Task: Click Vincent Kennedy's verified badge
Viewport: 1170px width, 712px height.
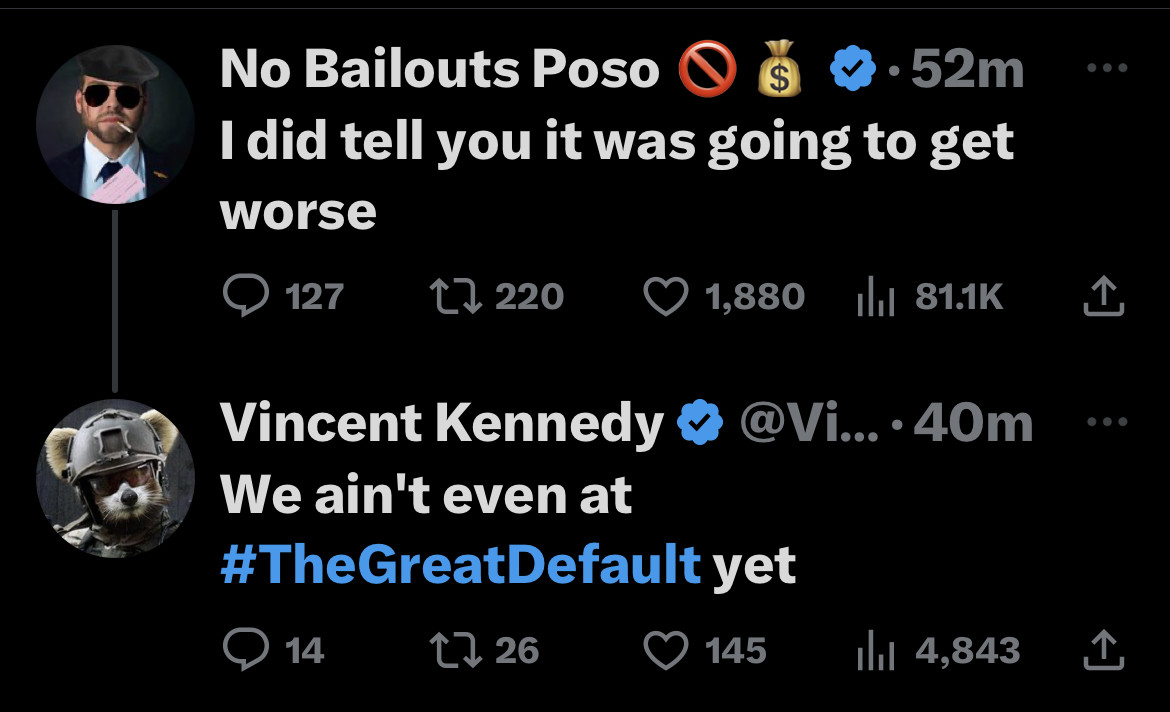Action: coord(701,423)
